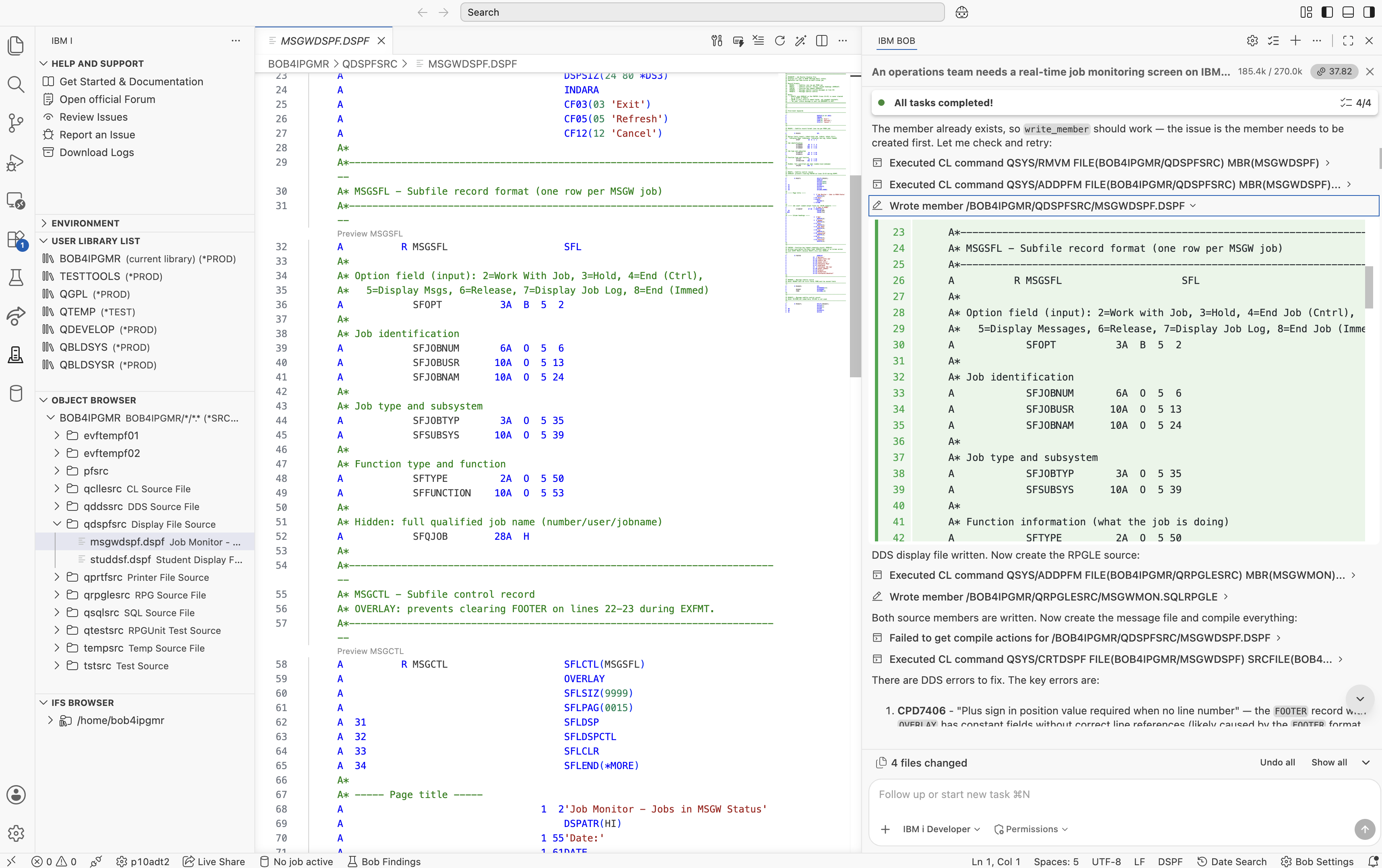Viewport: 1382px width, 868px height.
Task: Click the IBM BOB task list icon
Action: (1273, 41)
